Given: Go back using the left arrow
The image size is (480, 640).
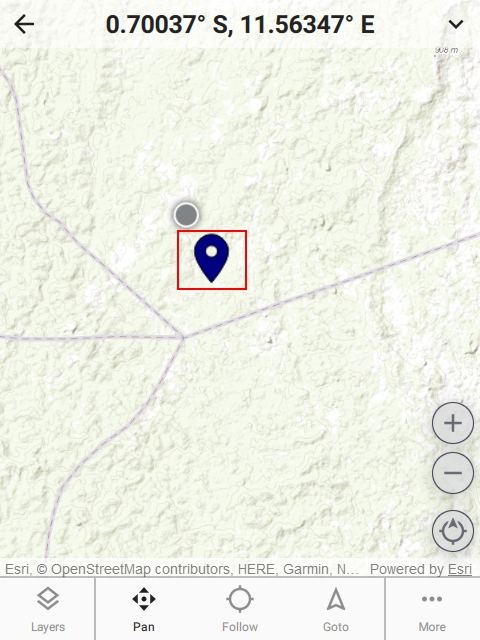Looking at the screenshot, I should (24, 24).
